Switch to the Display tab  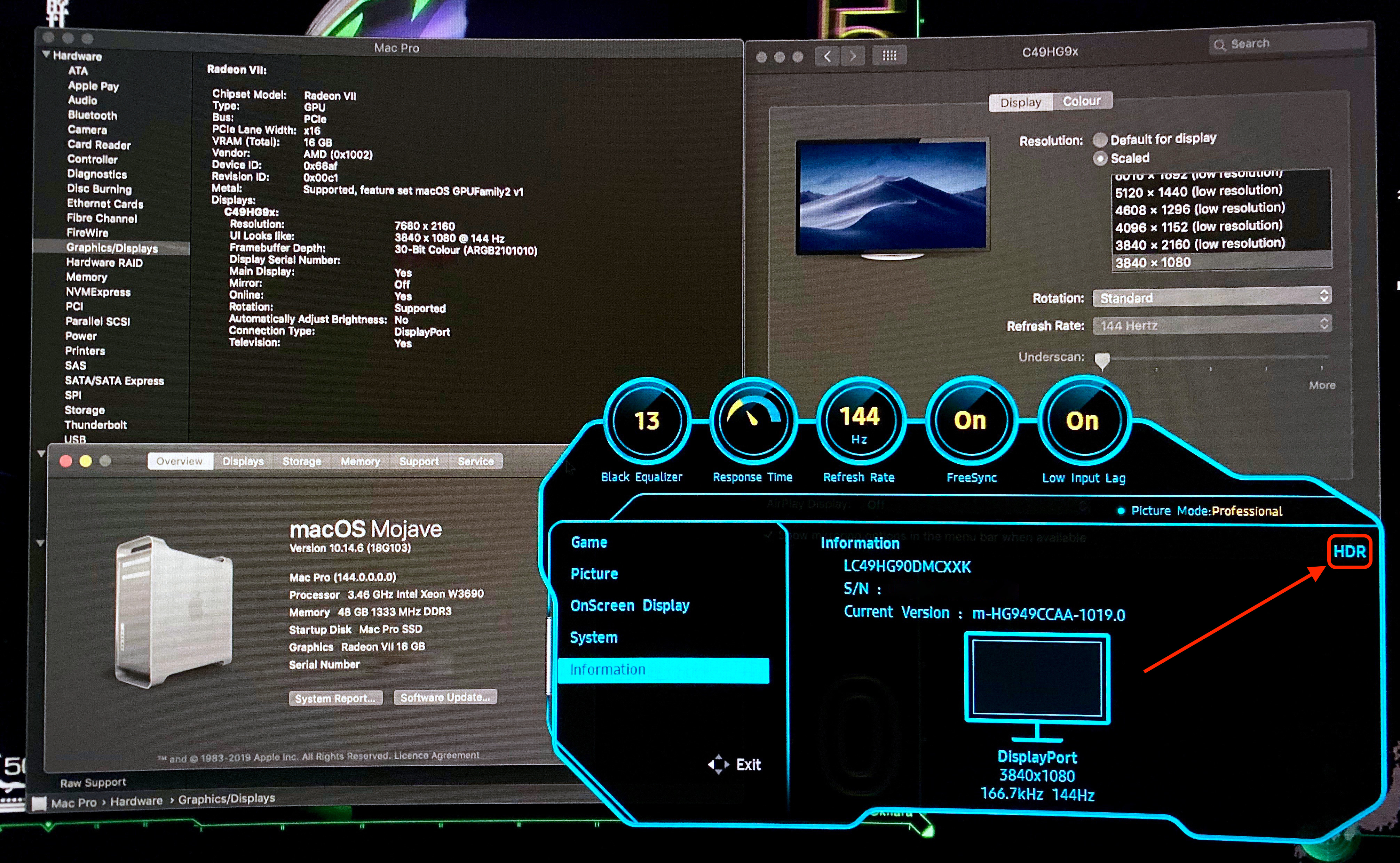coord(1020,102)
